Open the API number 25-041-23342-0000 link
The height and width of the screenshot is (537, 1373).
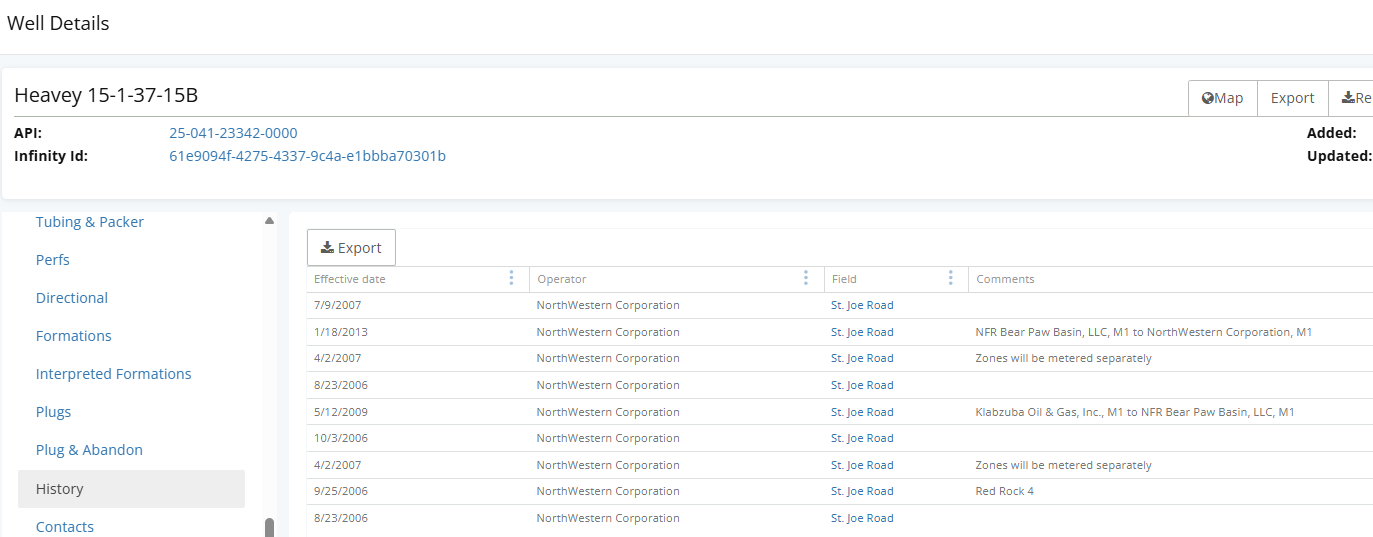(233, 133)
